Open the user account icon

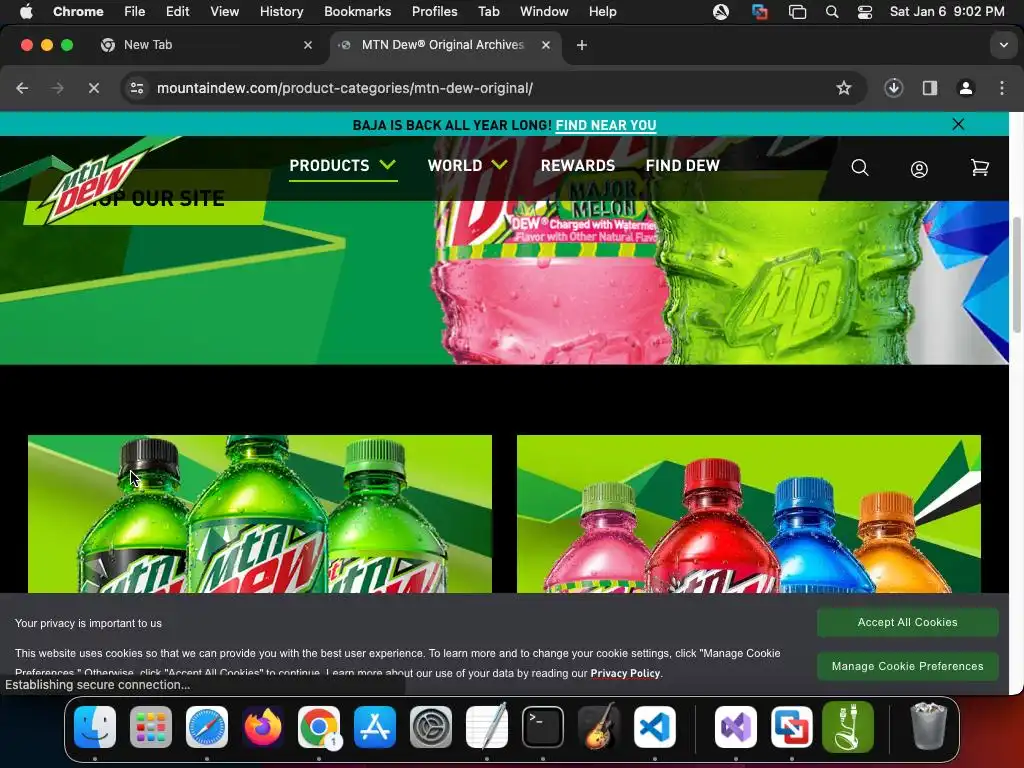(x=919, y=169)
